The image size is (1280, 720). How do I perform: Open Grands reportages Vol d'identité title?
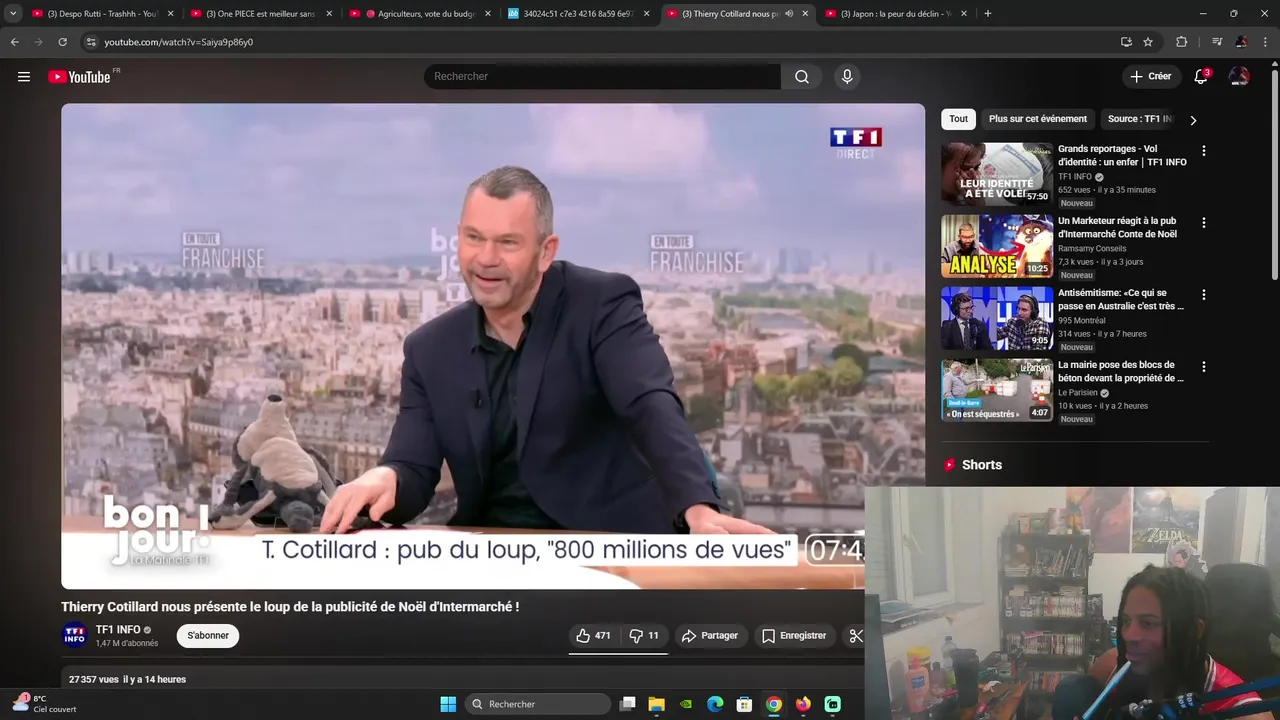pos(1122,155)
